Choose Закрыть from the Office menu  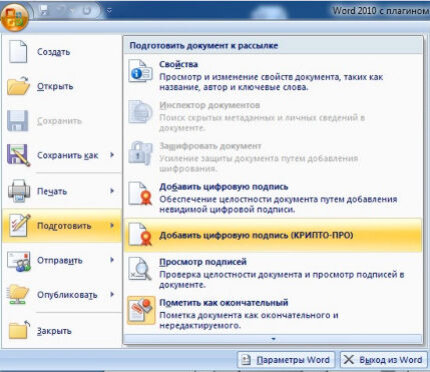point(62,330)
